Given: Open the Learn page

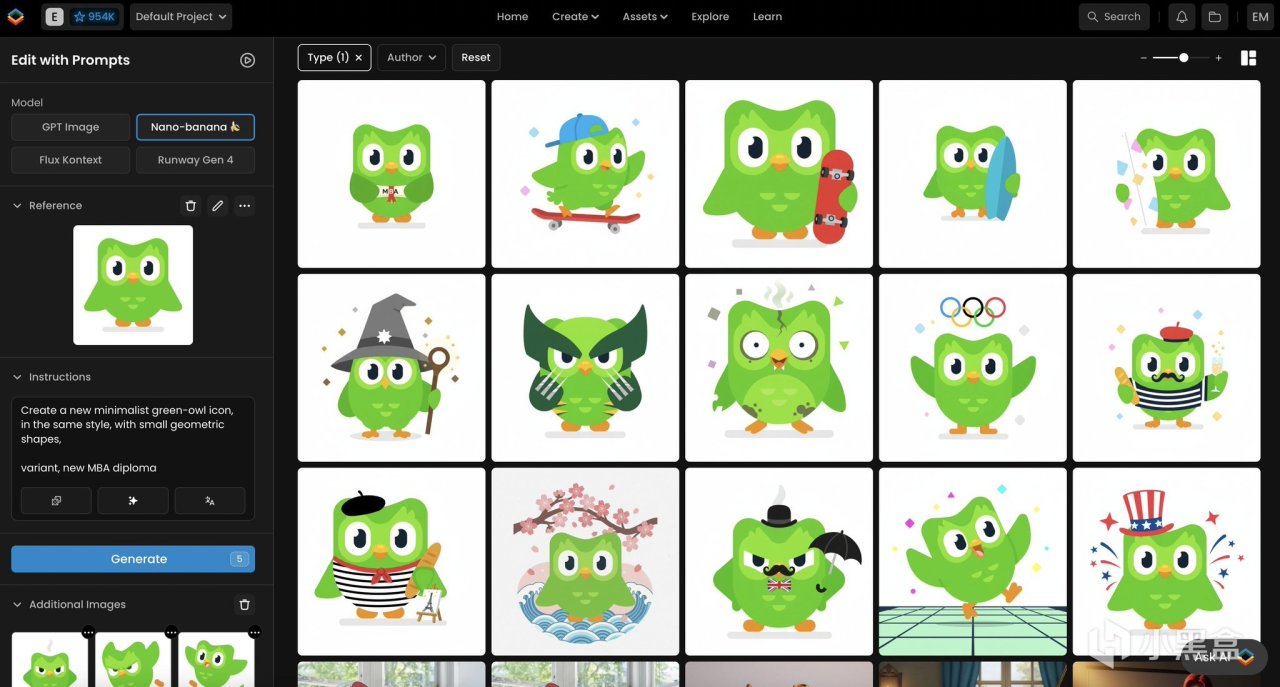Looking at the screenshot, I should (767, 16).
